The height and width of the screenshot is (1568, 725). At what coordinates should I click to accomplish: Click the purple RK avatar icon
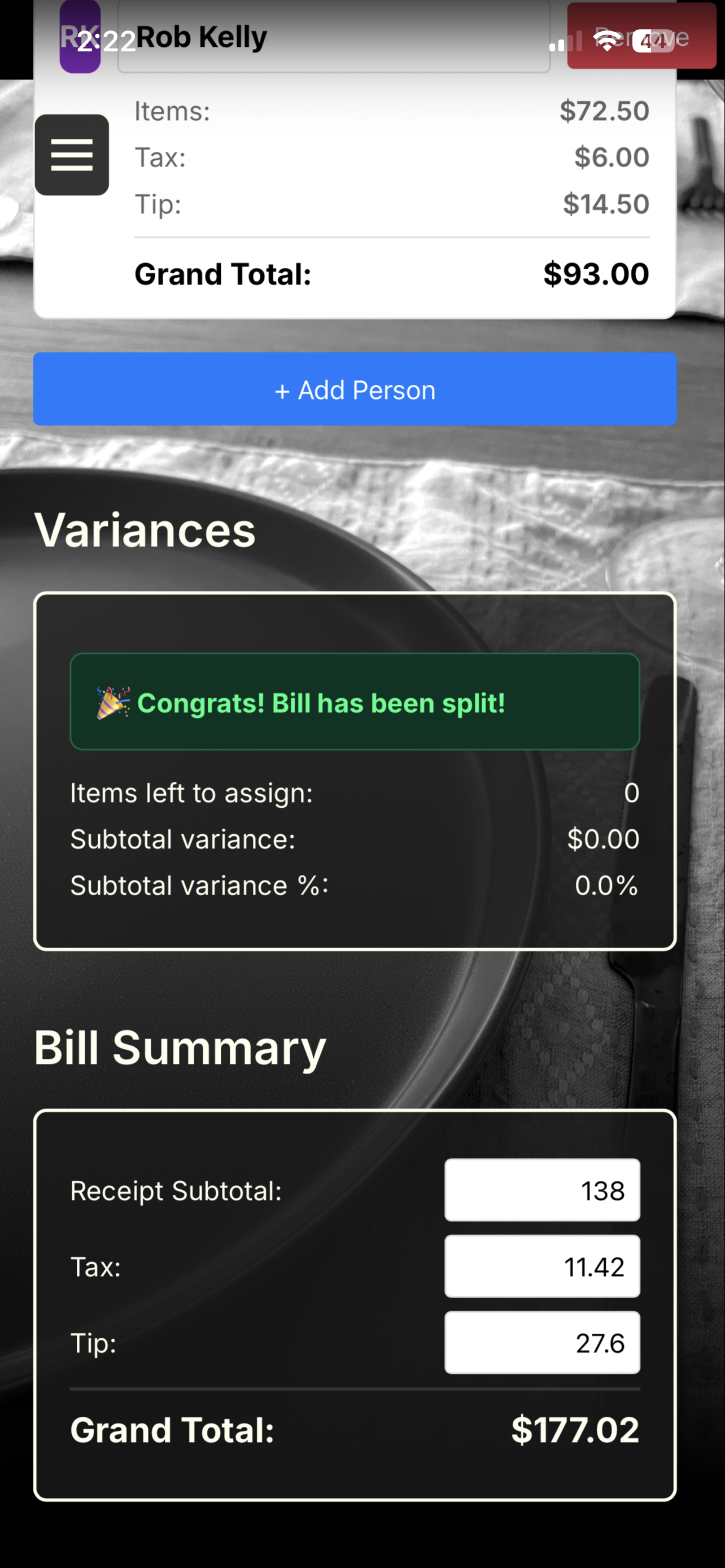click(x=81, y=37)
